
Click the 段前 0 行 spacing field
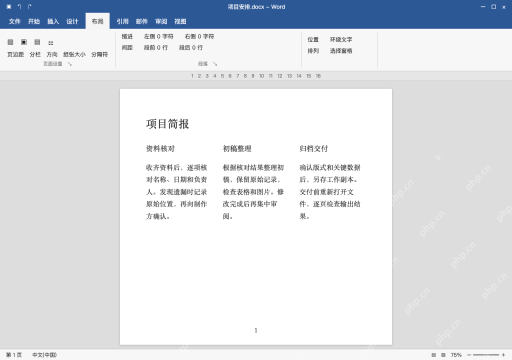156,48
